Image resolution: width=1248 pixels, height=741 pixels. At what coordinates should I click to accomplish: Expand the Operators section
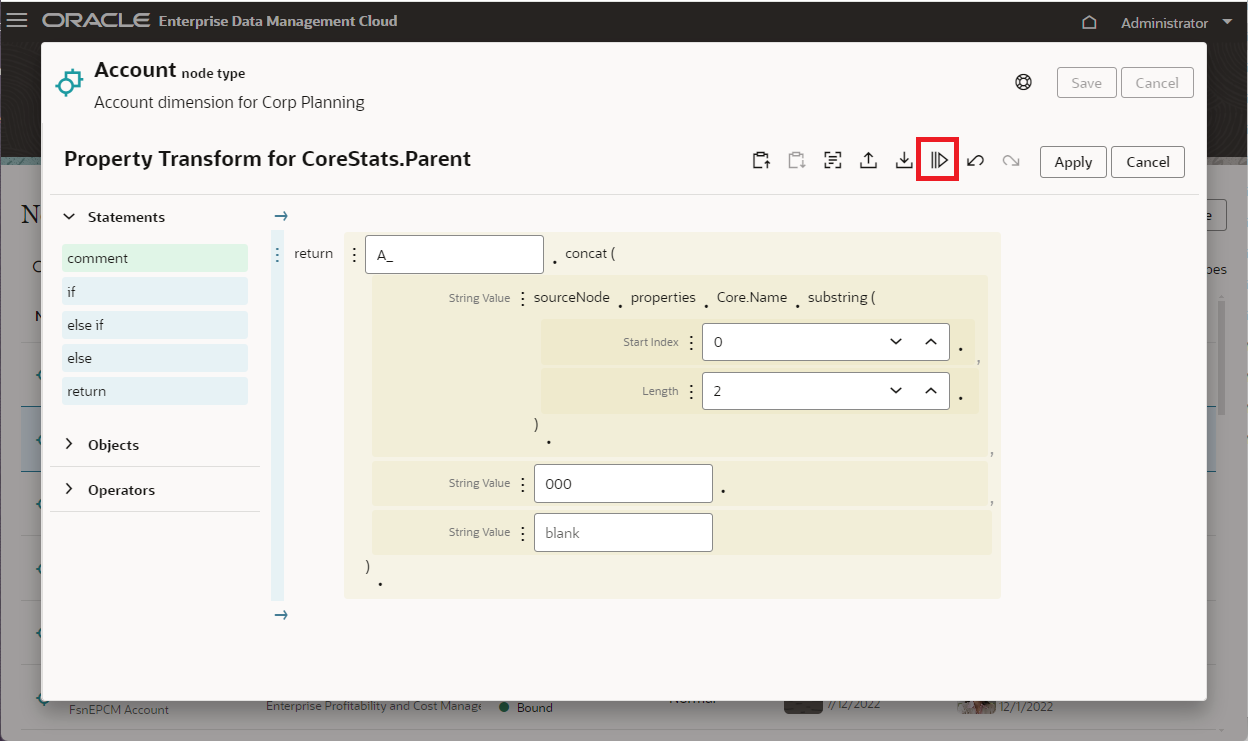click(69, 489)
